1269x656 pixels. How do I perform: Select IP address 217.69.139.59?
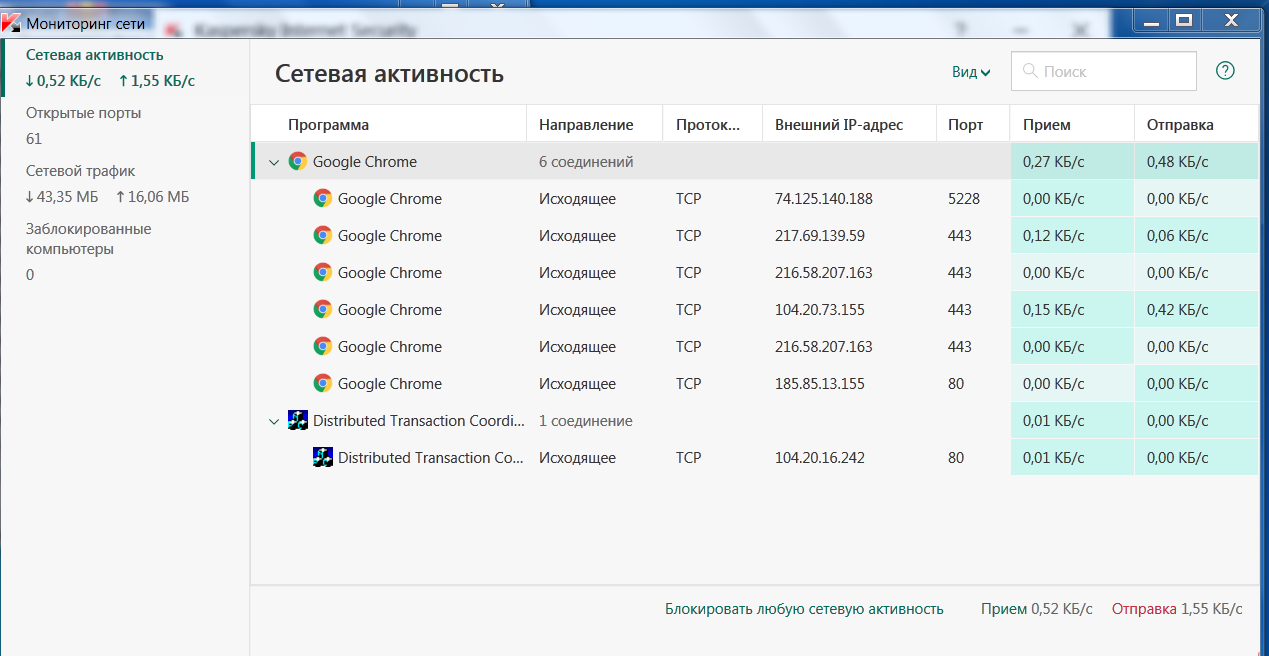(x=820, y=236)
